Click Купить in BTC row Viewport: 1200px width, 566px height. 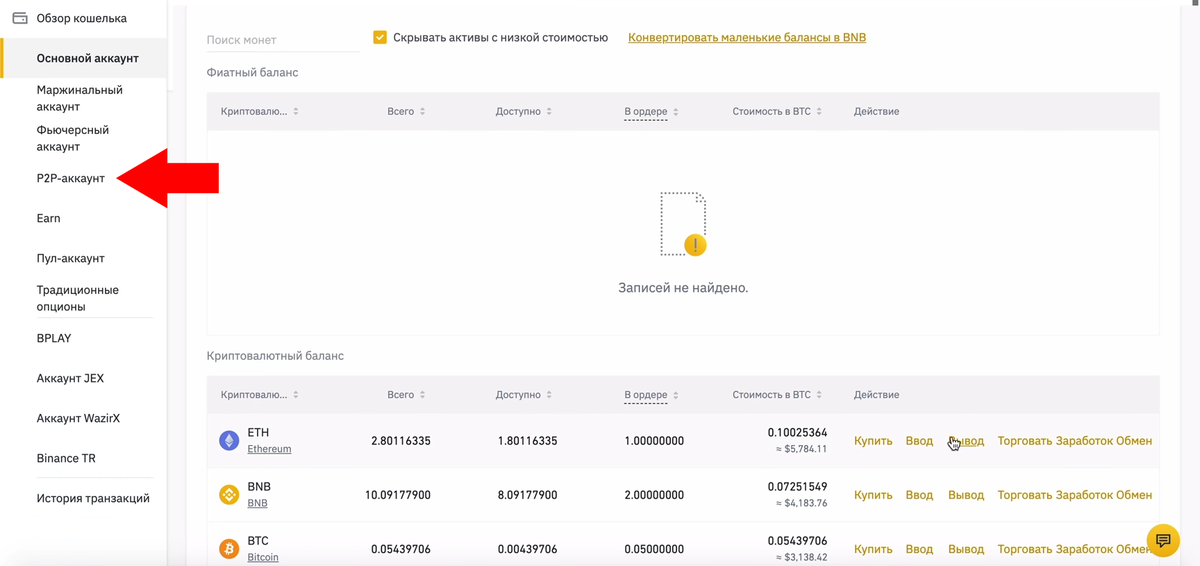pyautogui.click(x=873, y=549)
